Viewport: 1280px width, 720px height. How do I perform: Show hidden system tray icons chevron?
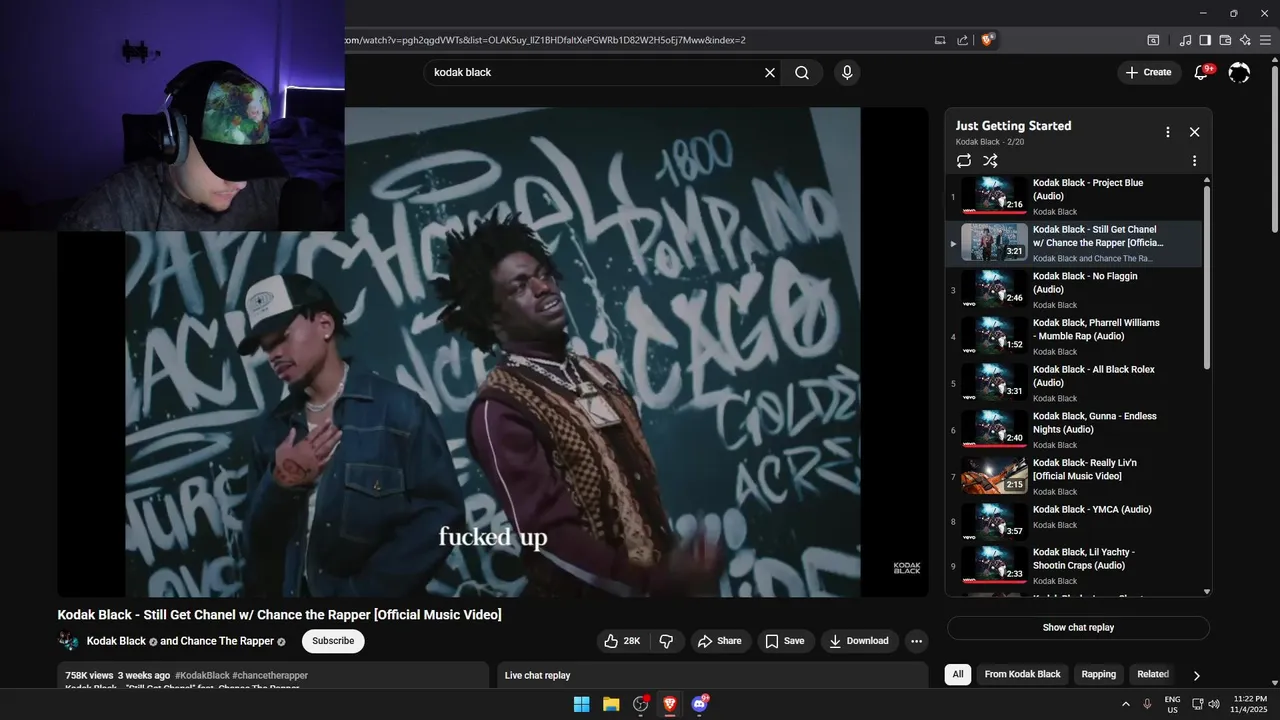coord(1125,704)
